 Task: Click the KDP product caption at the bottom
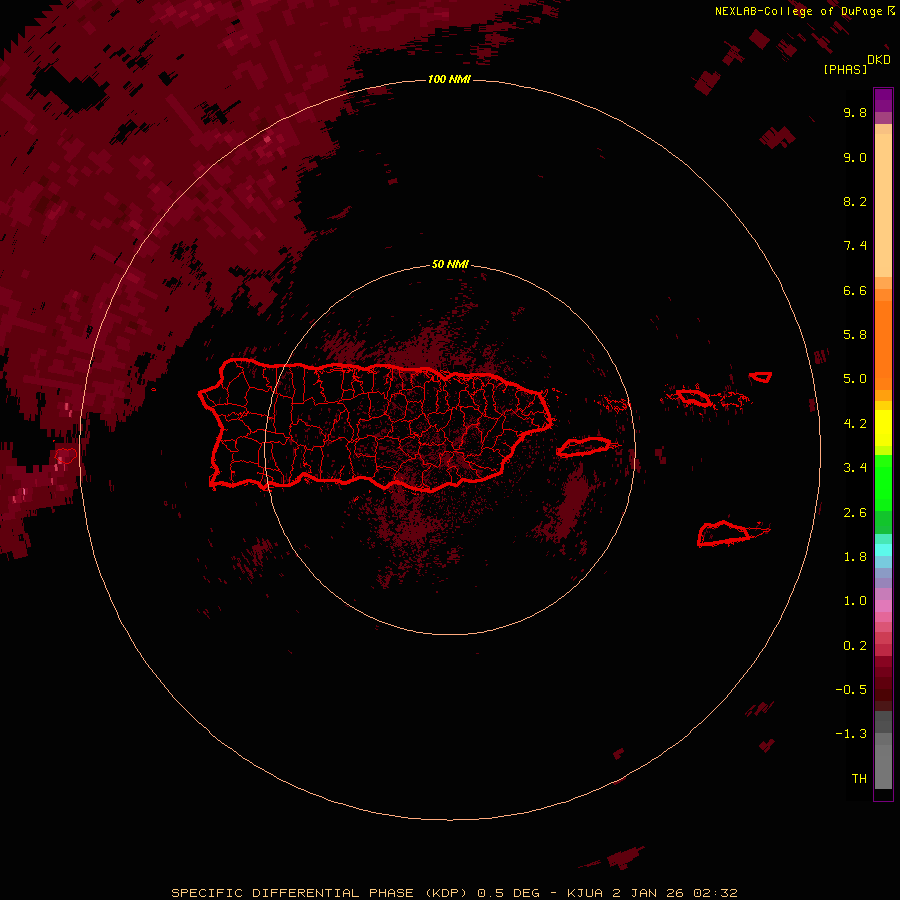pos(455,893)
